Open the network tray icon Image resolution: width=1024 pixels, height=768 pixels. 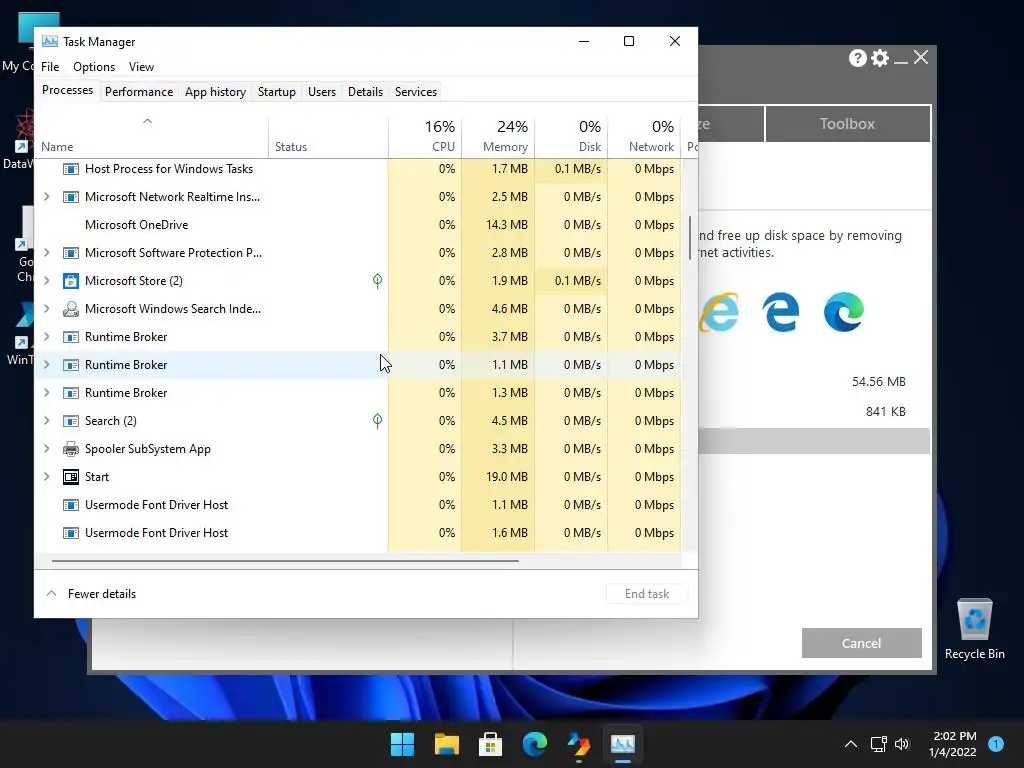[878, 744]
